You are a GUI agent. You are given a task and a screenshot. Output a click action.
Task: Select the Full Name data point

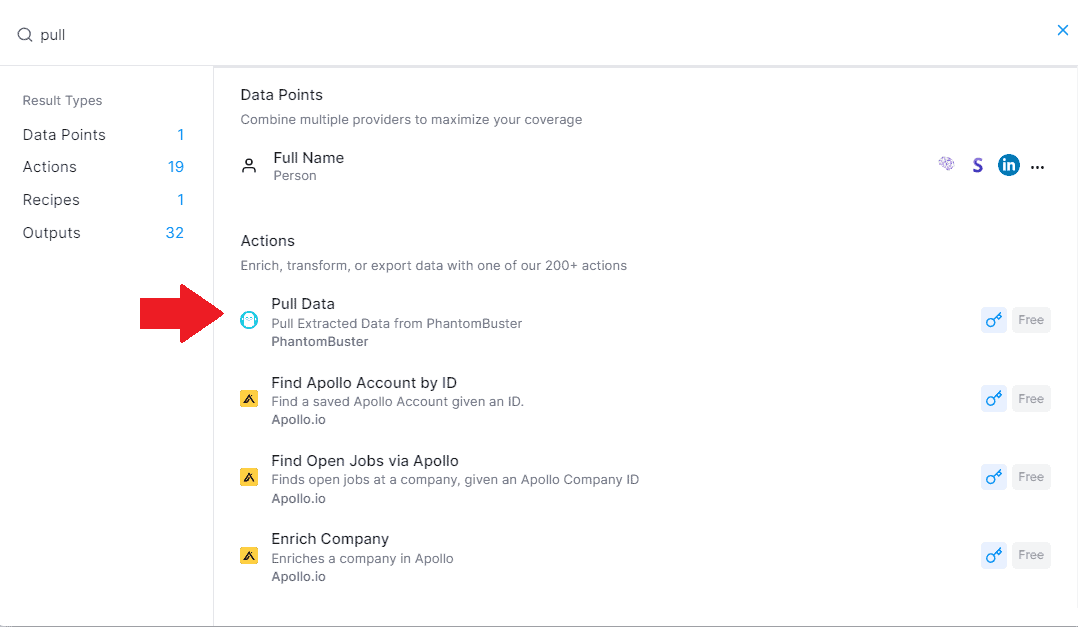[x=645, y=166]
